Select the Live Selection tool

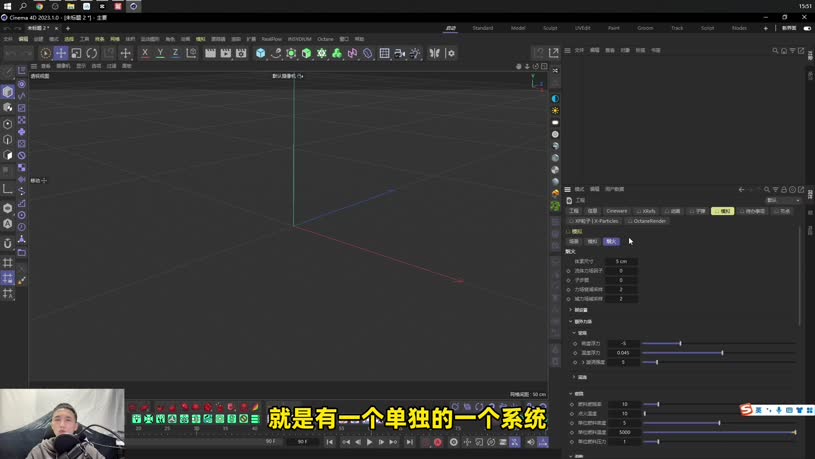click(45, 53)
